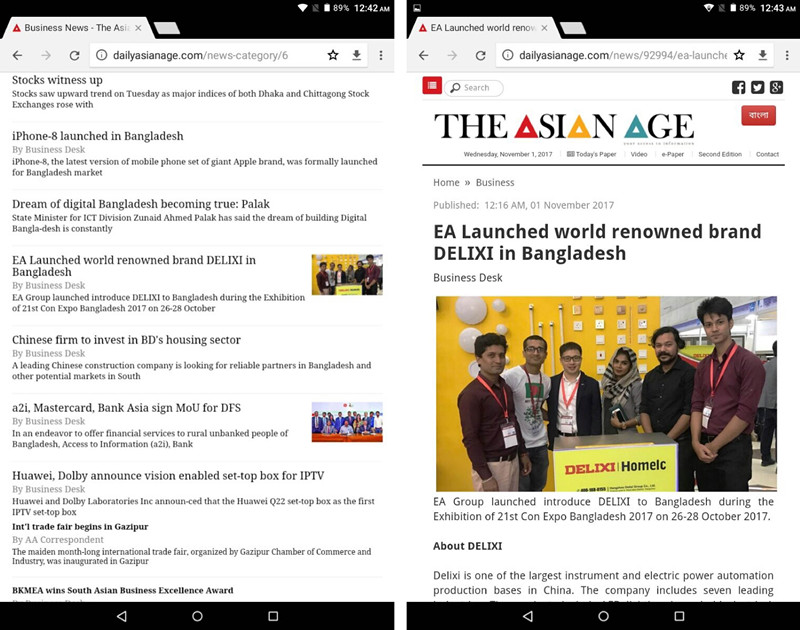The image size is (800, 630).
Task: Open 'iPhone-8 launched in Bangladesh' article
Action: [x=98, y=136]
